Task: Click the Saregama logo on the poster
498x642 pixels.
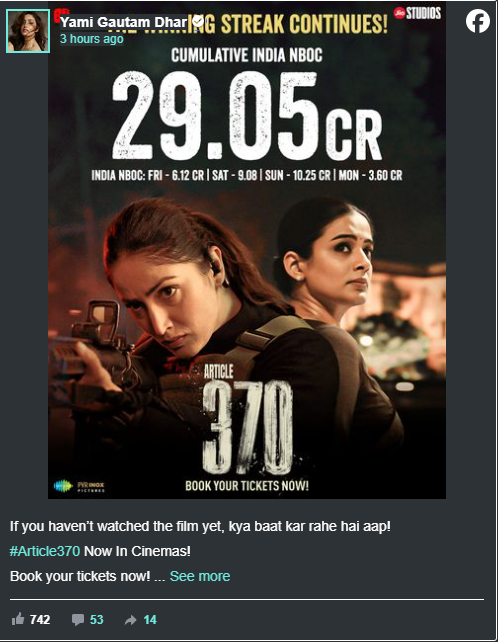Action: (63, 486)
